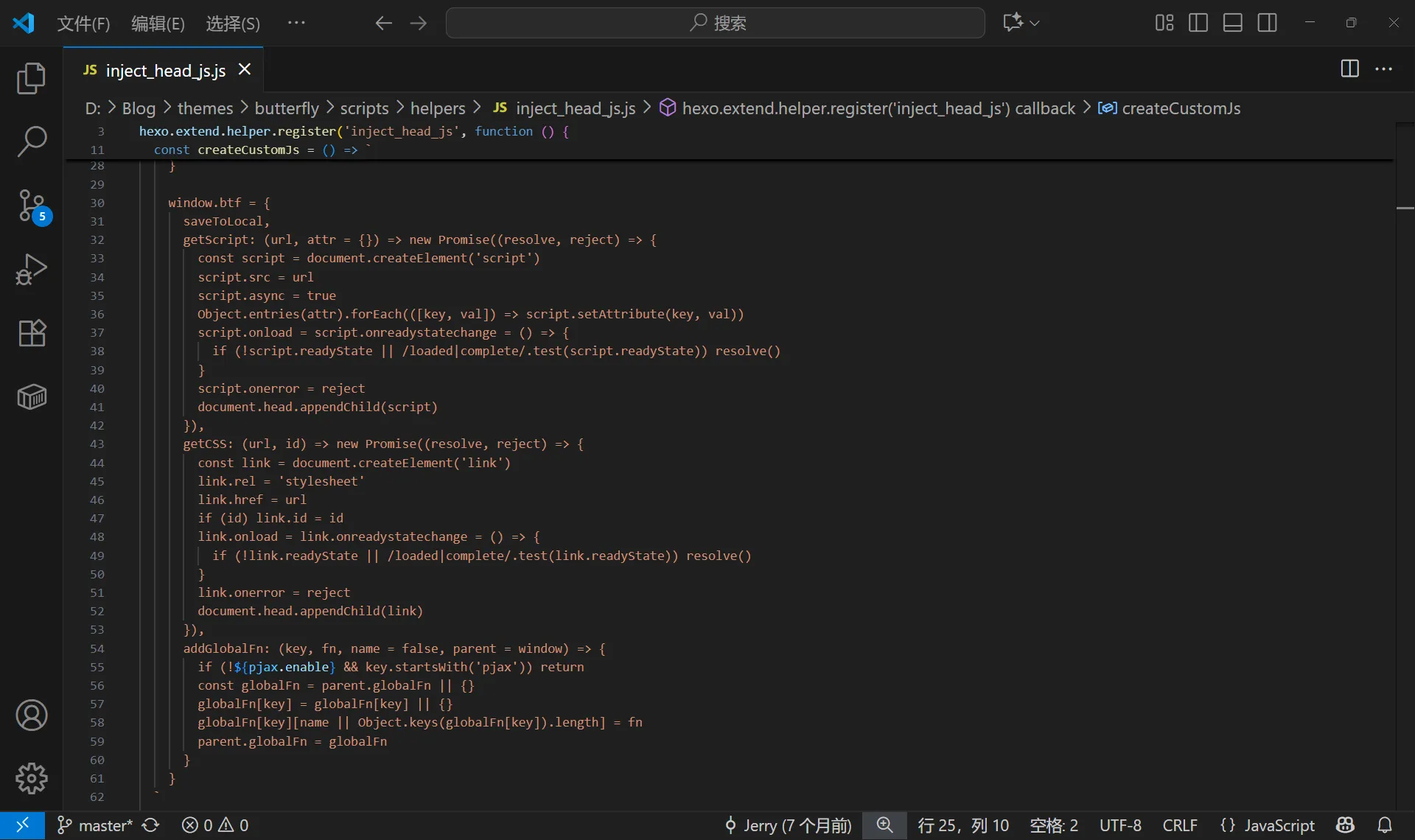
Task: Open the container-shaped view below Extensions
Action: tap(31, 396)
